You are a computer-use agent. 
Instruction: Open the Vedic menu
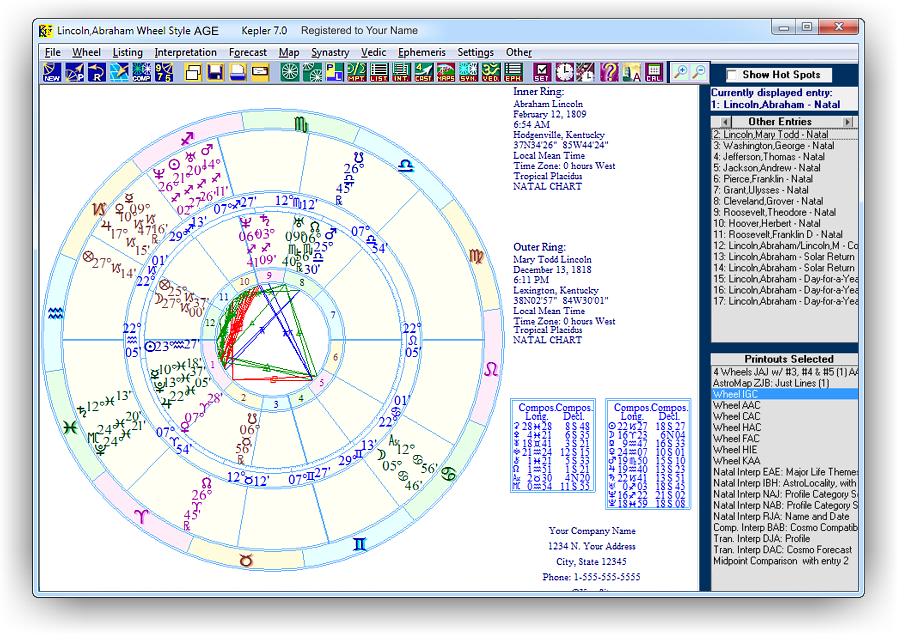point(374,52)
